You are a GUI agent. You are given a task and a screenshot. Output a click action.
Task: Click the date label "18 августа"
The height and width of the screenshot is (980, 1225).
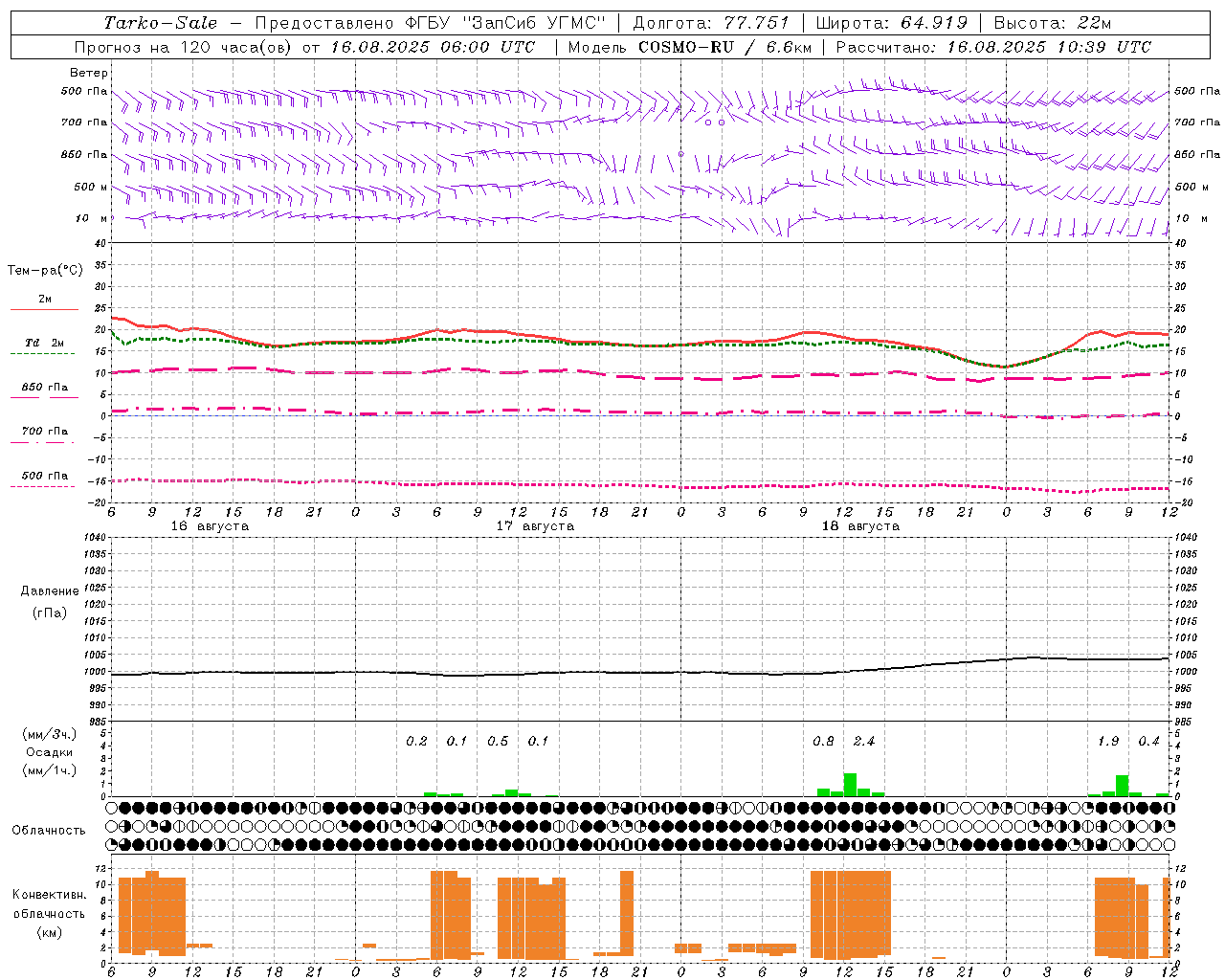point(860,526)
